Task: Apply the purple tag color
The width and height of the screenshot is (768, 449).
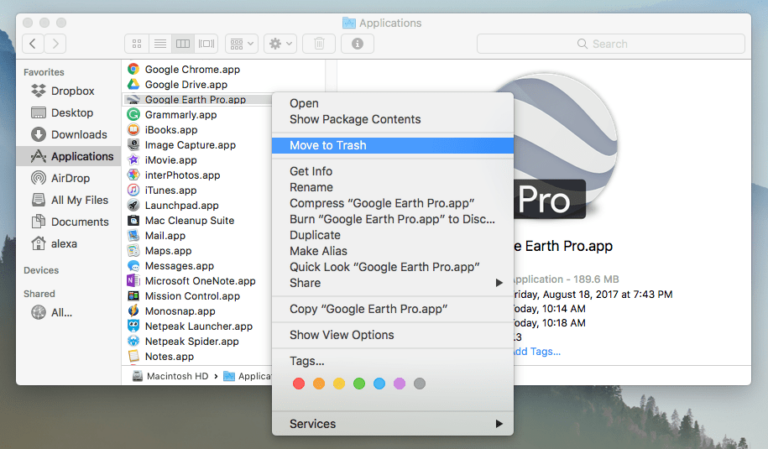Action: pos(400,383)
